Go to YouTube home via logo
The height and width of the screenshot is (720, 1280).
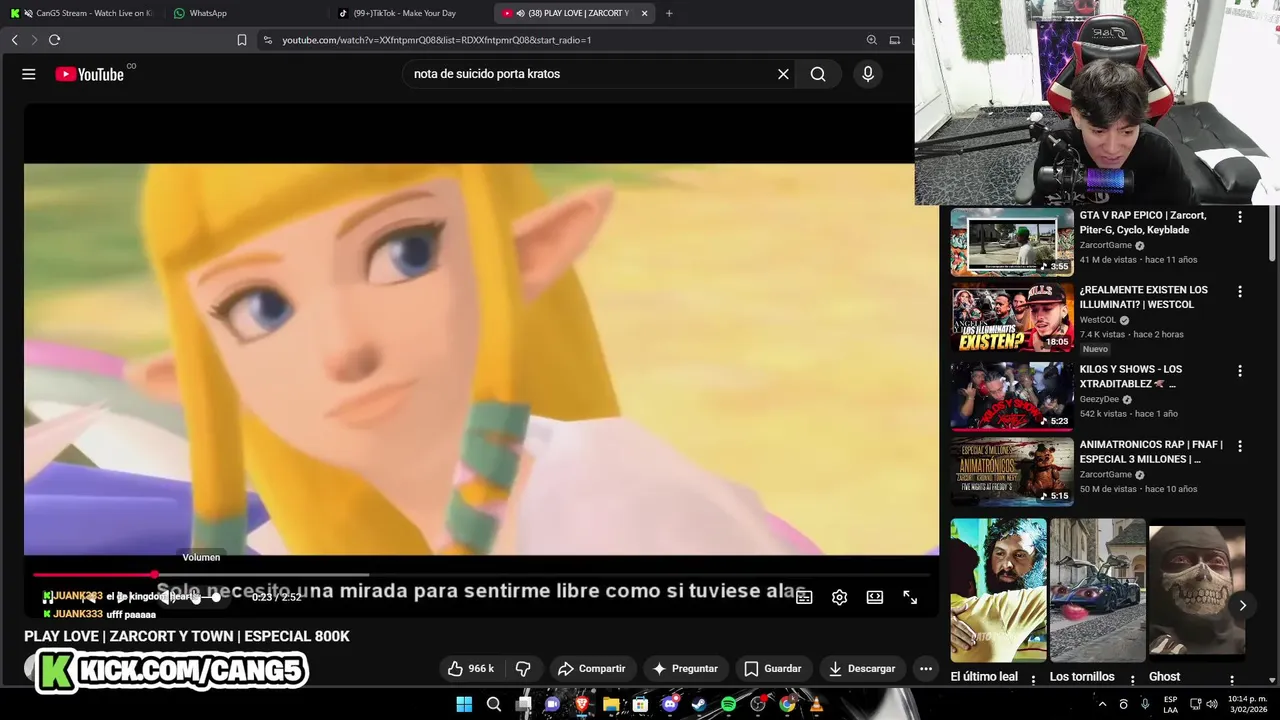click(x=89, y=74)
